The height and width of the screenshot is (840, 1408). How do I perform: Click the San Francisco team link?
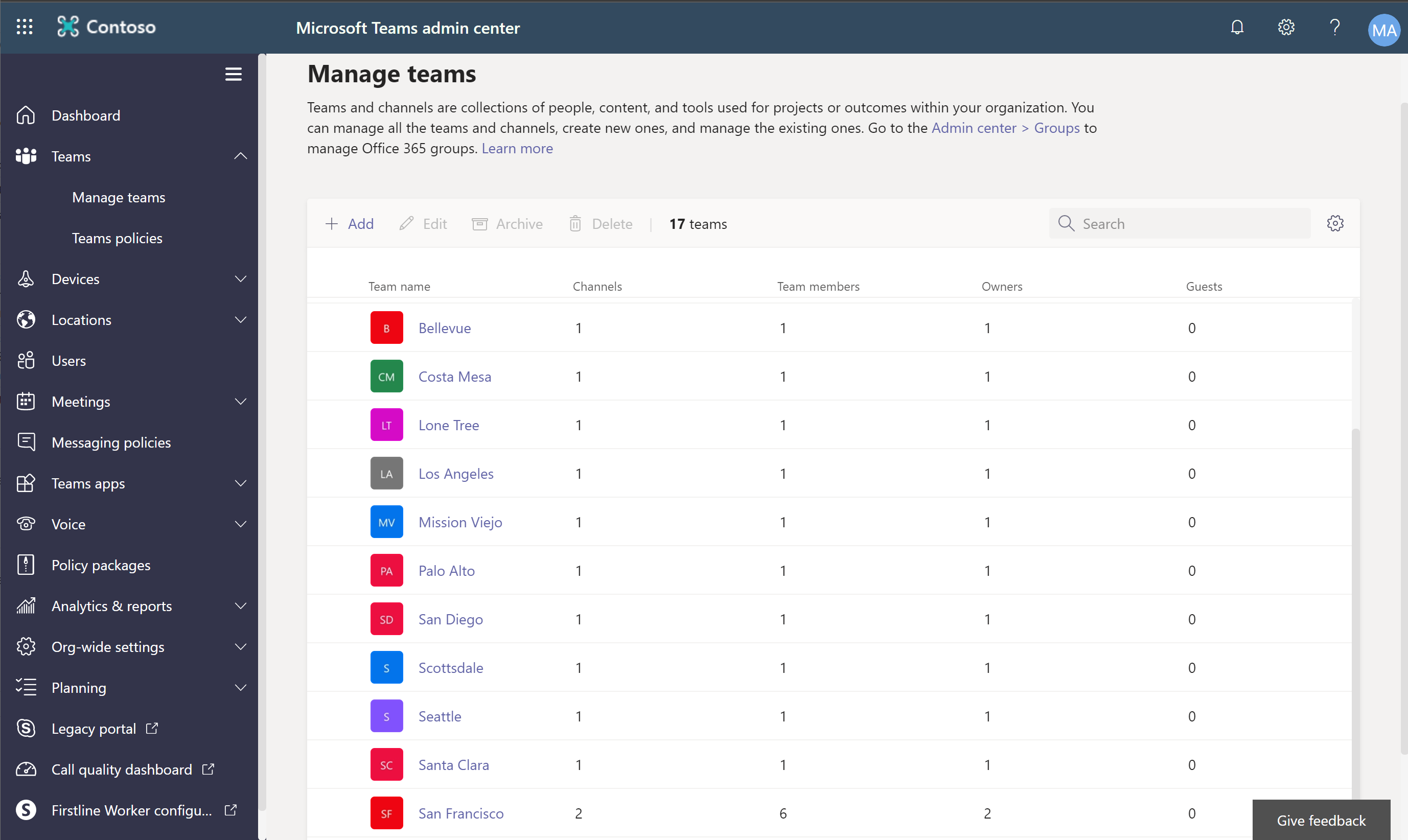[x=461, y=813]
